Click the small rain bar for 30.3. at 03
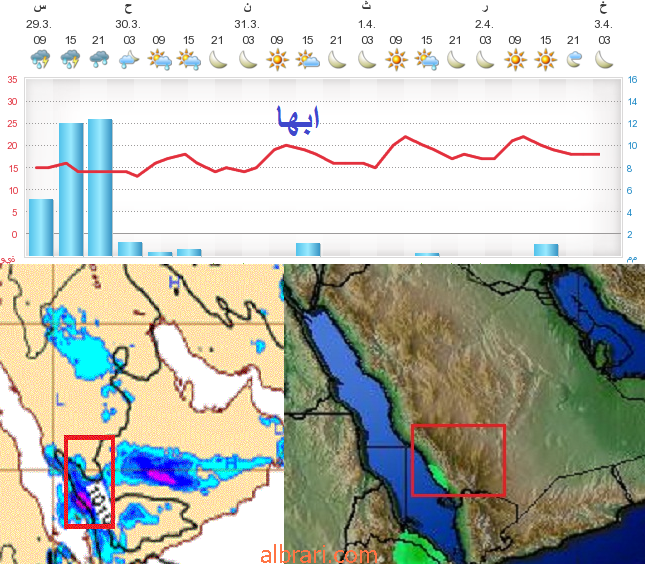Image resolution: width=645 pixels, height=564 pixels. click(x=130, y=249)
